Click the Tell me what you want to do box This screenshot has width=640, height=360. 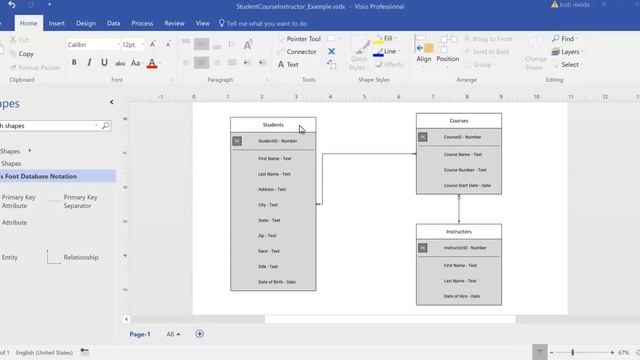pyautogui.click(x=263, y=24)
